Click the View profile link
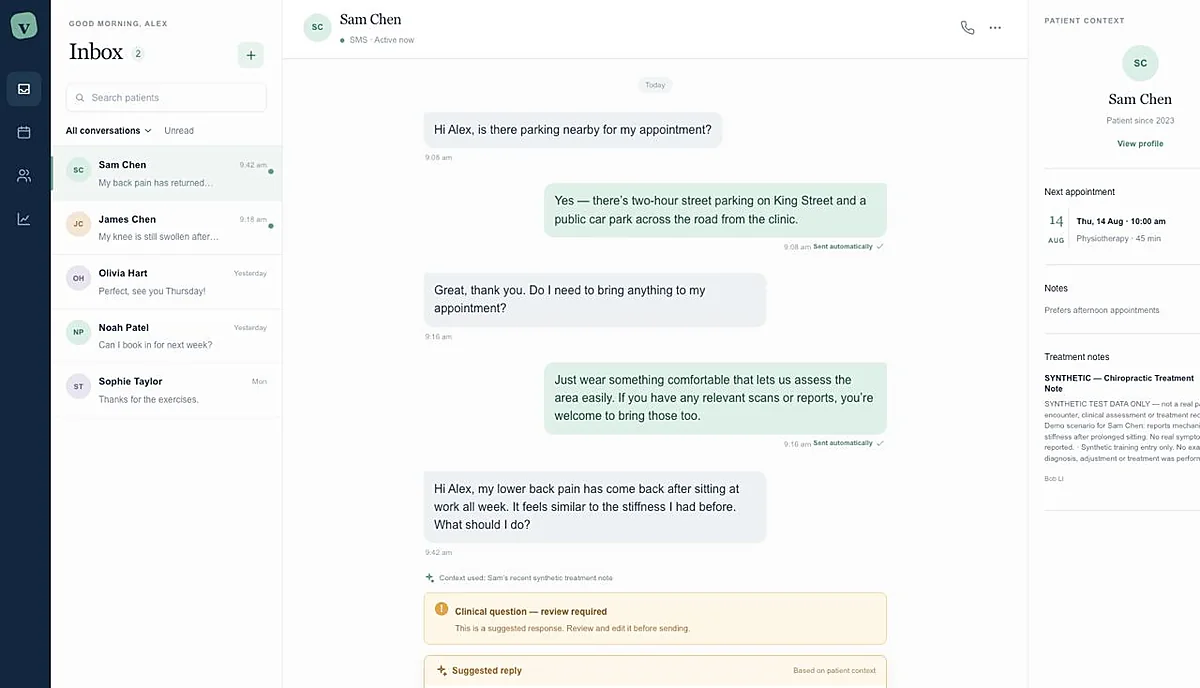1200x688 pixels. point(1140,144)
